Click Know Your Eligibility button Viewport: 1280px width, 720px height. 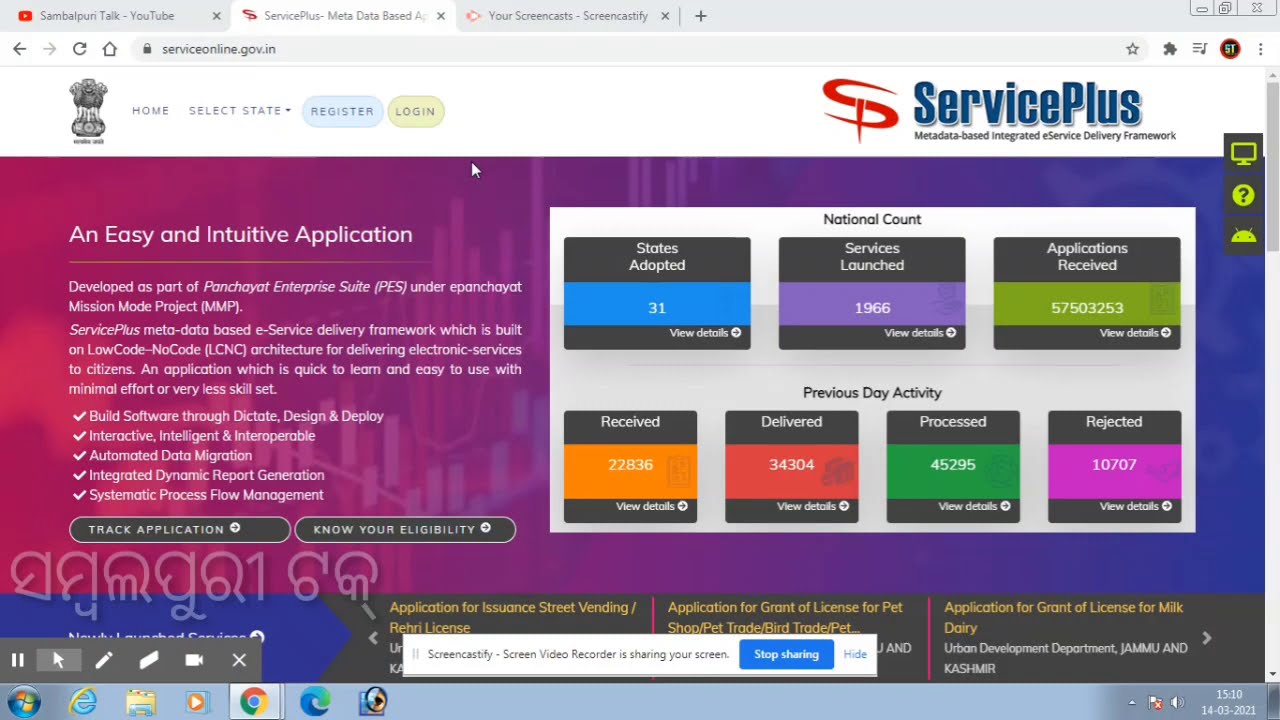405,529
